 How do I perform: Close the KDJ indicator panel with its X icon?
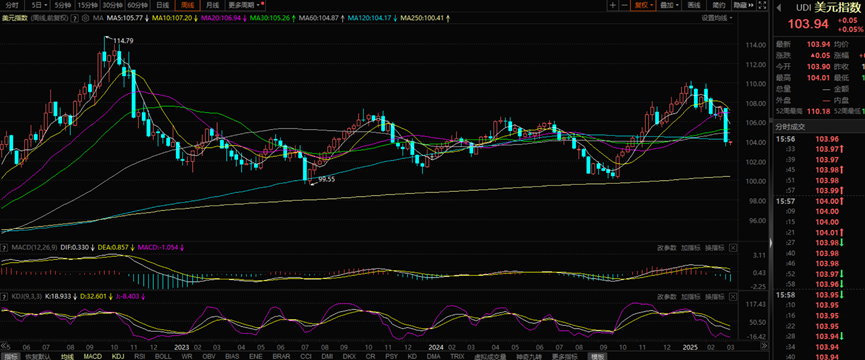[732, 297]
